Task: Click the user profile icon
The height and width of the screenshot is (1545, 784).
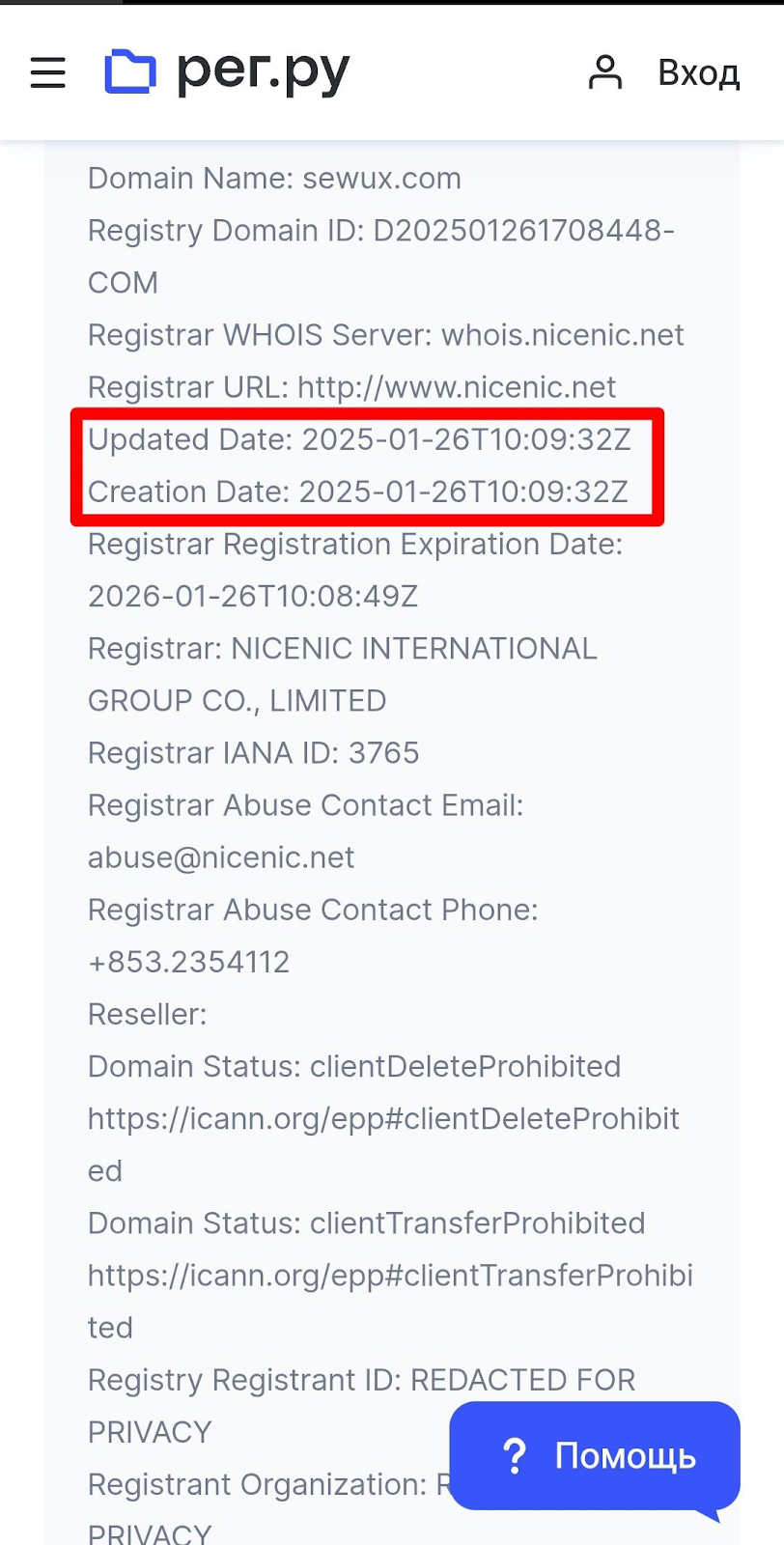Action: pyautogui.click(x=605, y=72)
